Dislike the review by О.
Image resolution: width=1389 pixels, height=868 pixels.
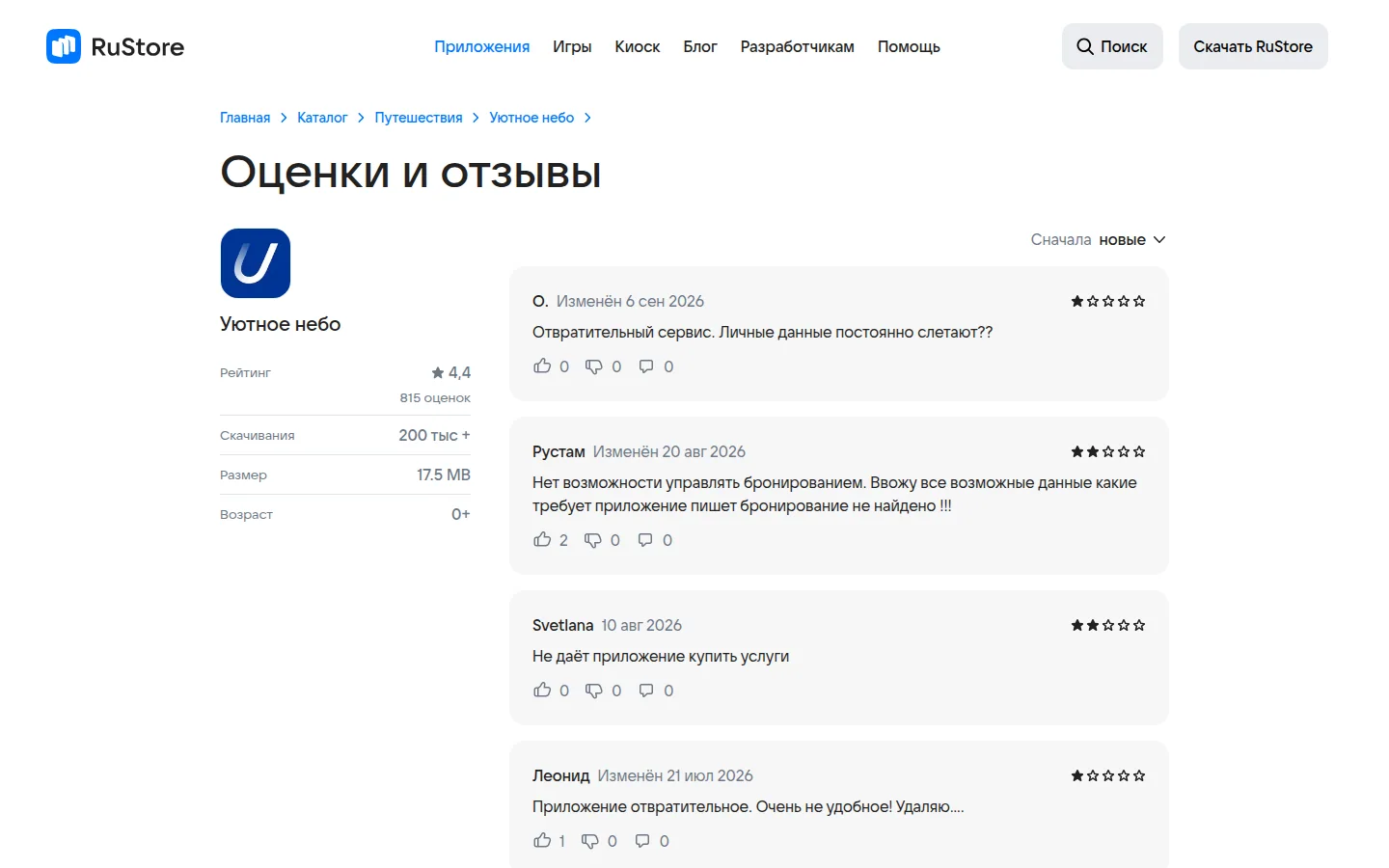pos(604,366)
